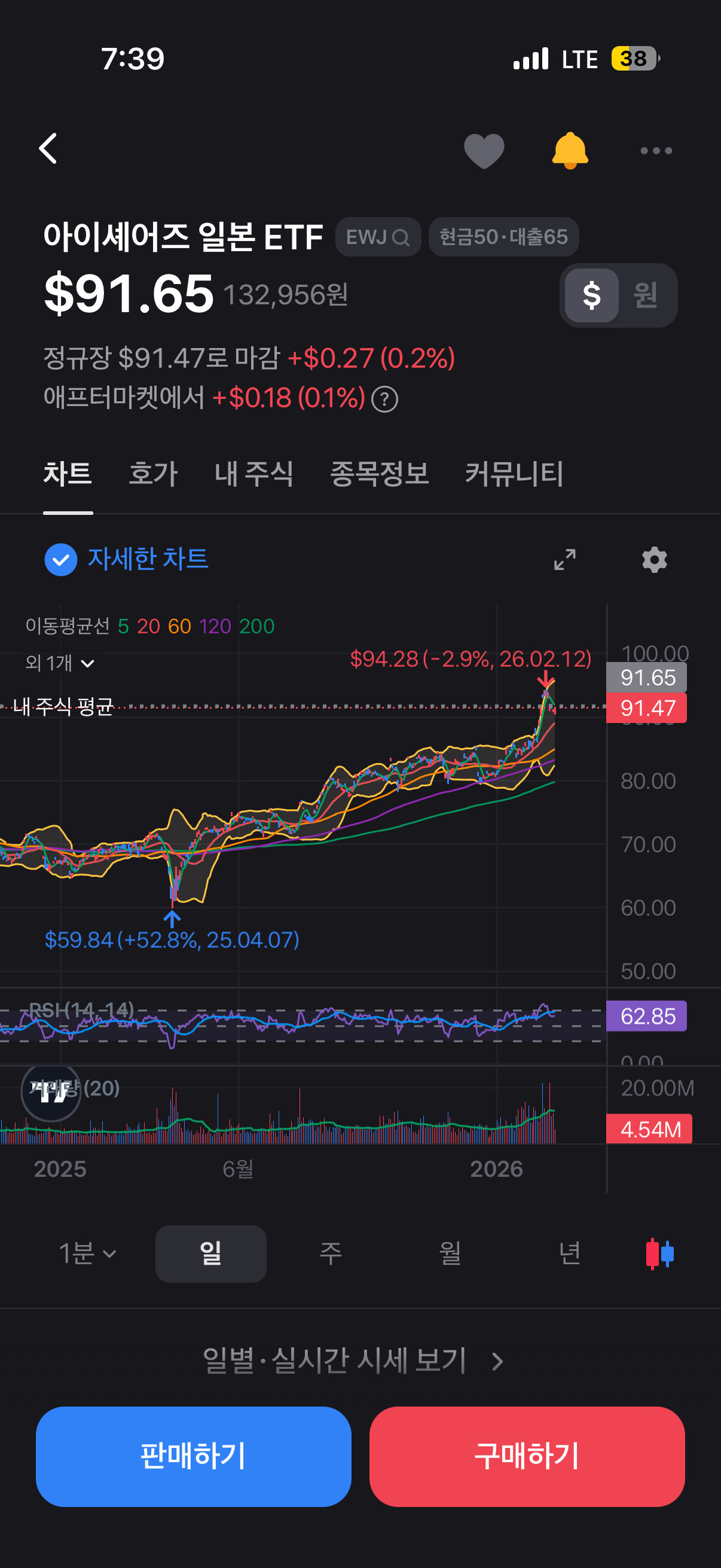Tap the $94.28 high price marker
The width and height of the screenshot is (721, 1568).
[x=471, y=658]
